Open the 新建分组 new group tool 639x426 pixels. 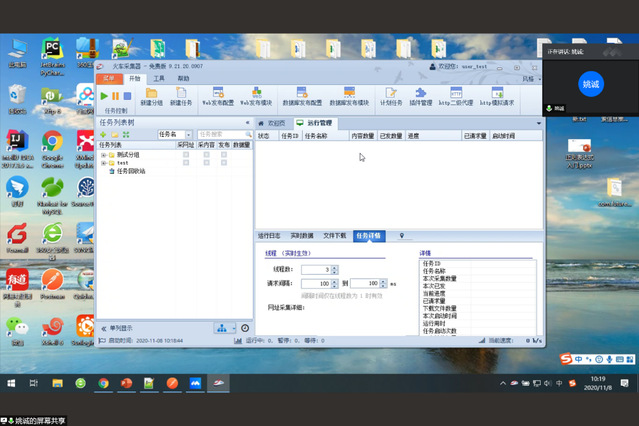click(x=152, y=96)
